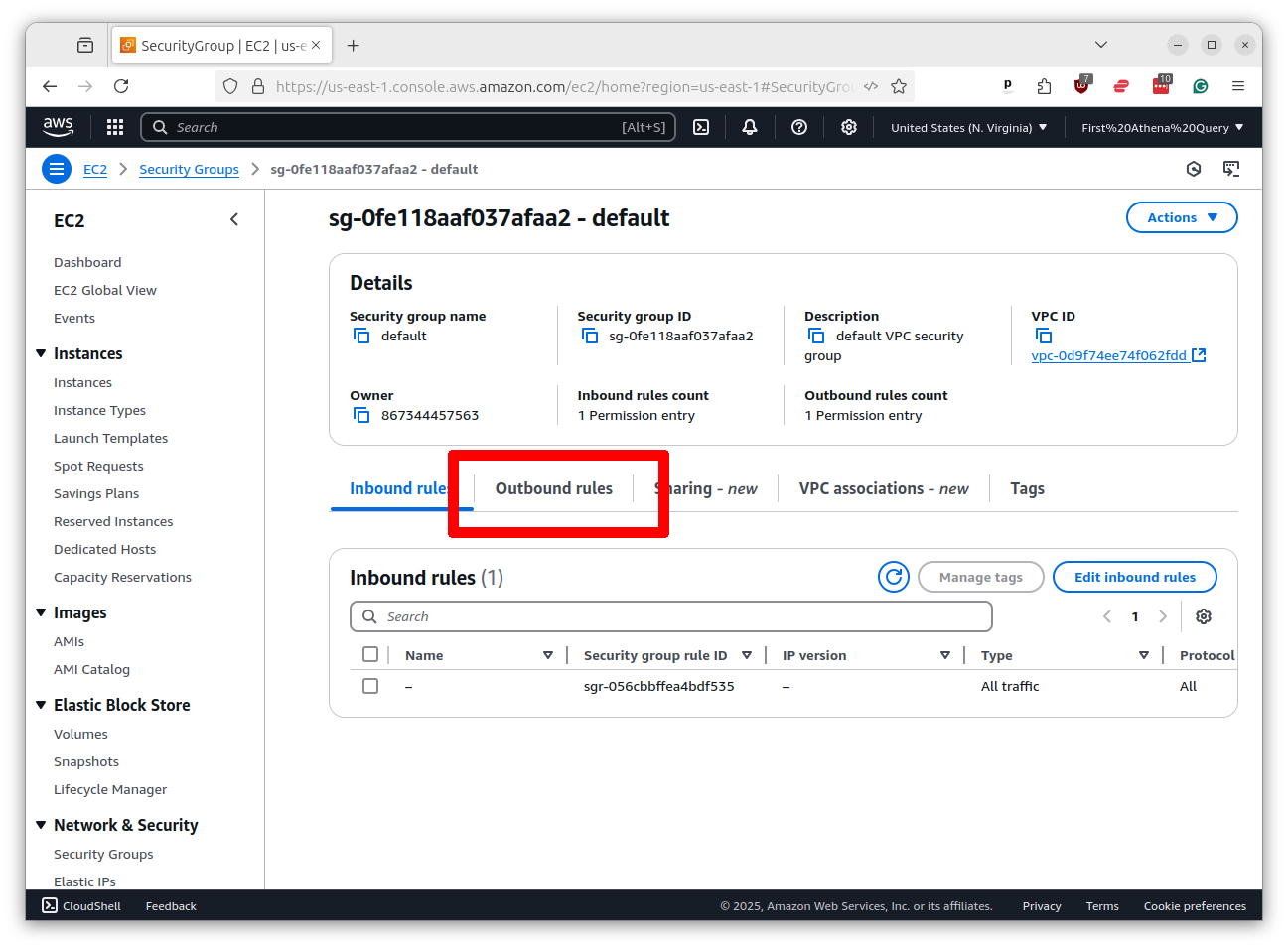The height and width of the screenshot is (949, 1288).
Task: Open the AWS help question-mark icon
Action: tap(799, 127)
